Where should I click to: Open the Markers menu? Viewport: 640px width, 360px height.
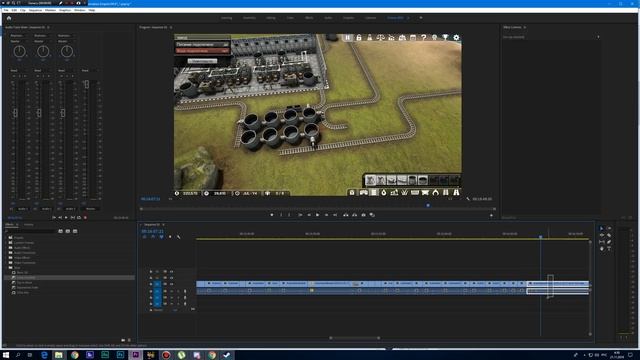(50, 10)
